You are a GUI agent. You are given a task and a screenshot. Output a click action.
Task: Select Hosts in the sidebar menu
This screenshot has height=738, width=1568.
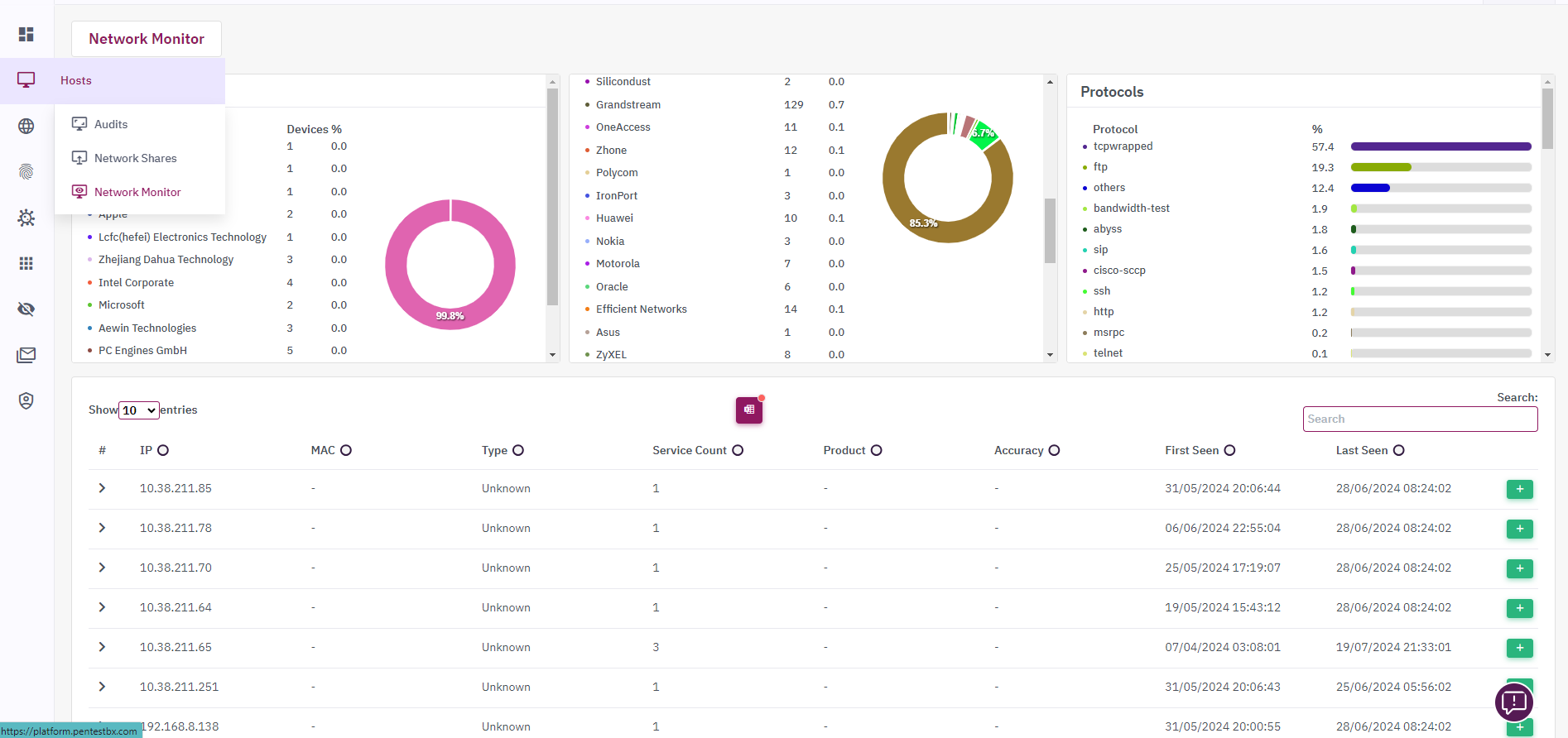pos(113,80)
